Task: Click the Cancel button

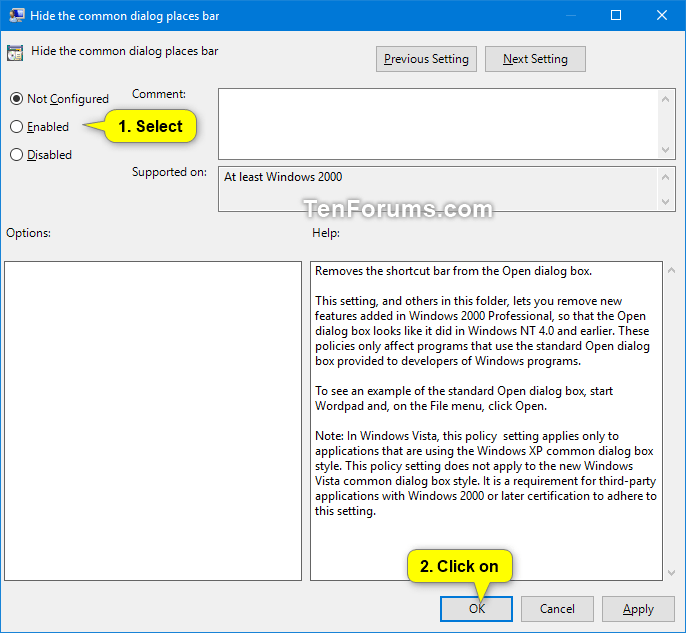Action: coord(557,609)
